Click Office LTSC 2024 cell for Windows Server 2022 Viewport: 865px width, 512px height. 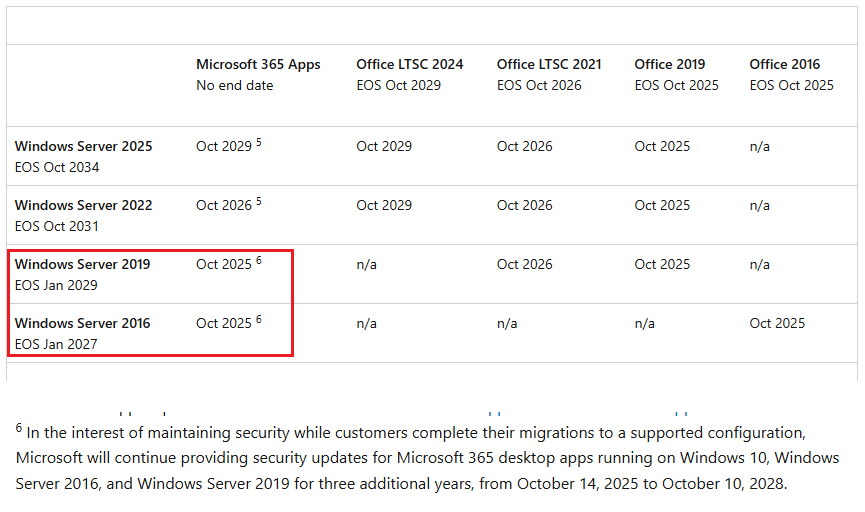tap(384, 205)
